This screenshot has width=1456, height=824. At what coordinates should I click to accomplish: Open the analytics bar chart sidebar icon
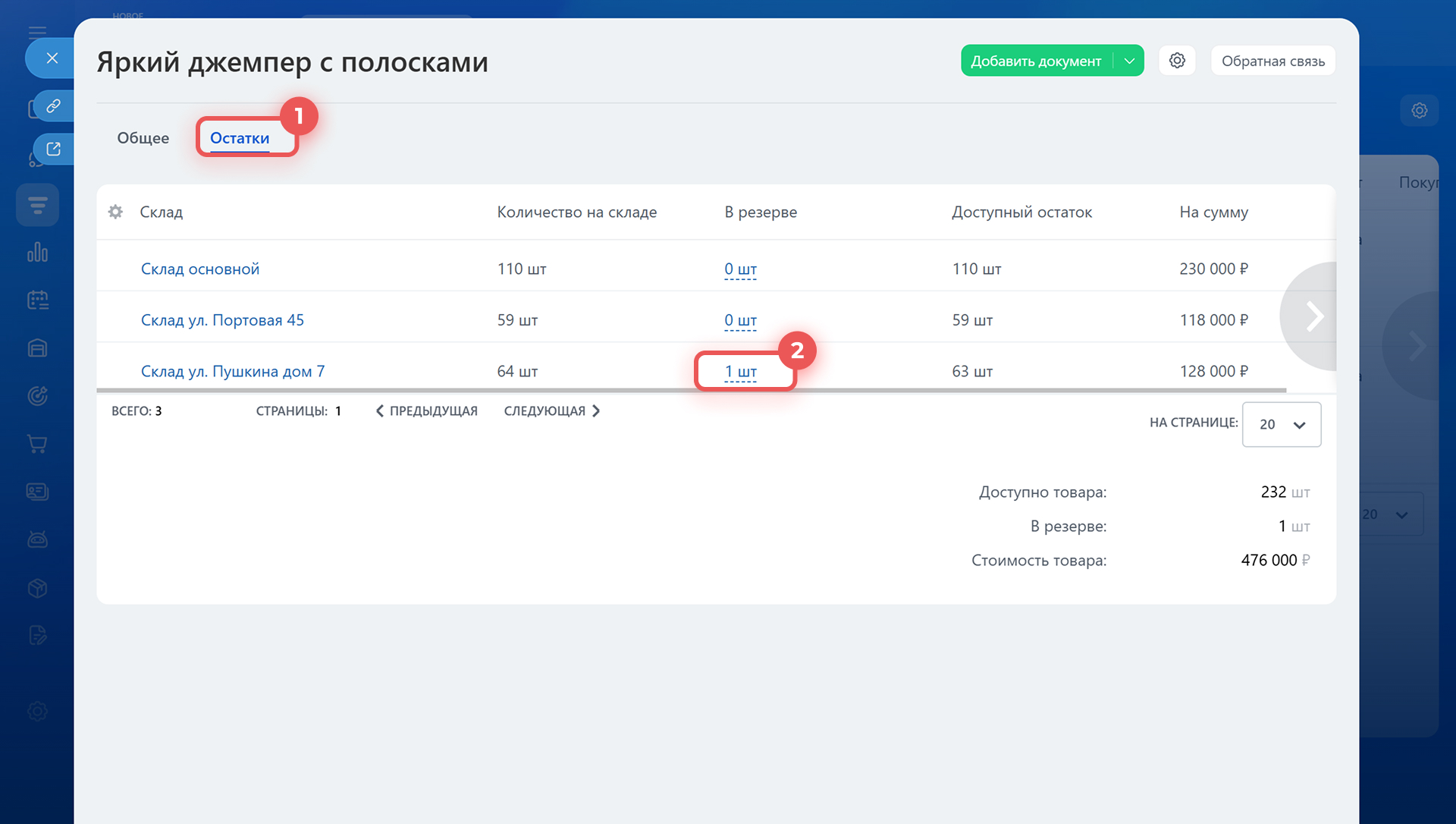[37, 252]
